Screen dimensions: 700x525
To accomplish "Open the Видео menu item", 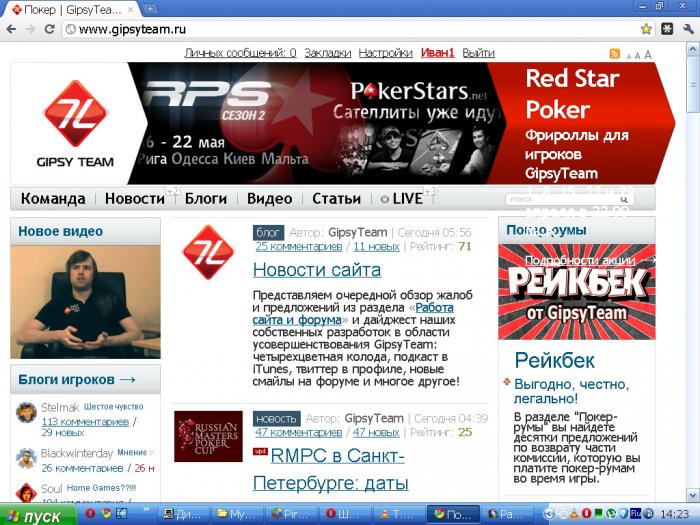I will (x=270, y=199).
